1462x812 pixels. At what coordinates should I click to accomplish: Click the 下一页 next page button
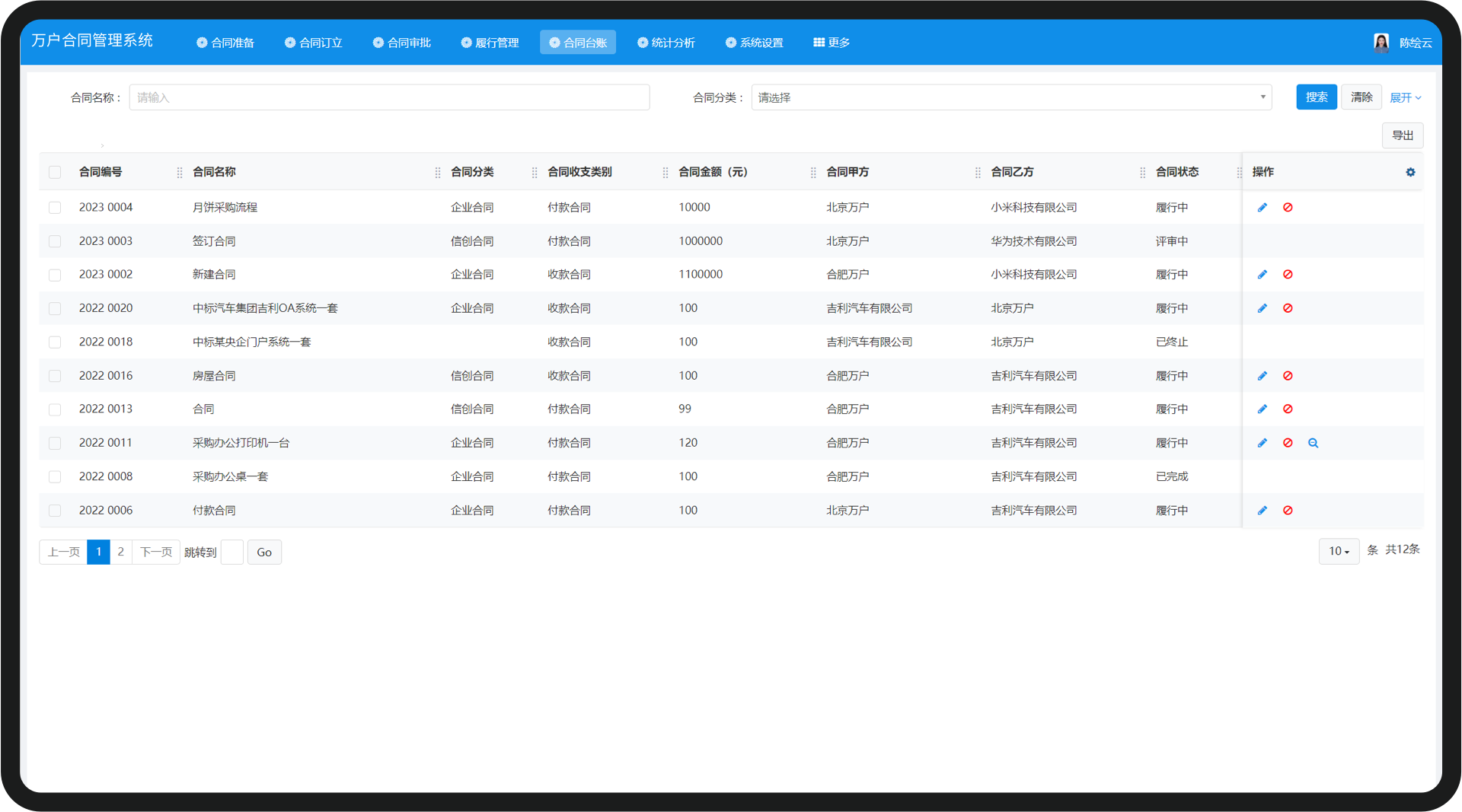(x=156, y=552)
